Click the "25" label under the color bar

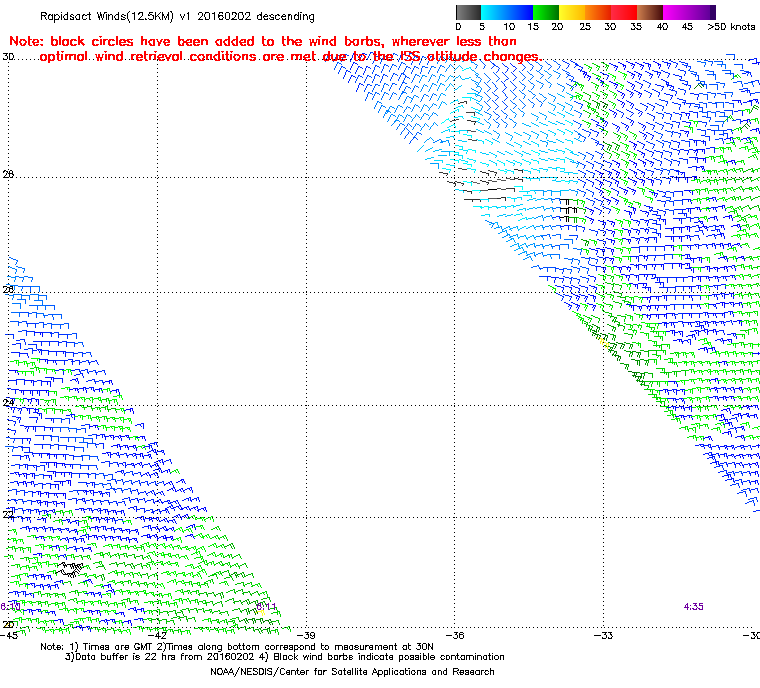(585, 27)
